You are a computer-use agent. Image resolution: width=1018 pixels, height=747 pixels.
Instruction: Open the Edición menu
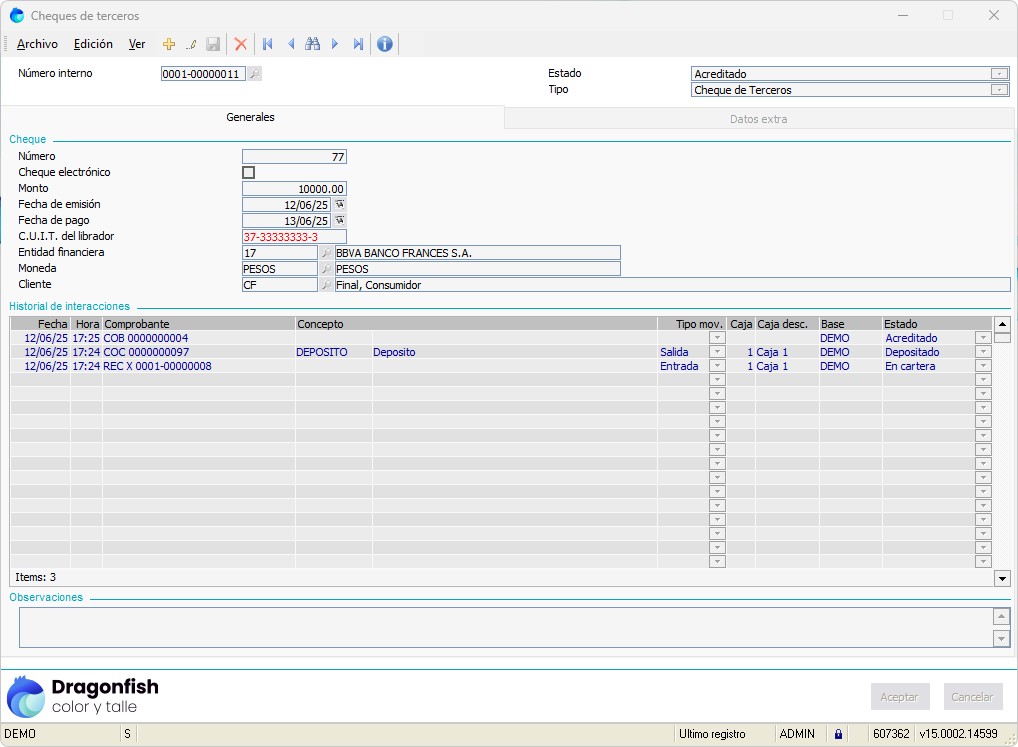click(93, 44)
